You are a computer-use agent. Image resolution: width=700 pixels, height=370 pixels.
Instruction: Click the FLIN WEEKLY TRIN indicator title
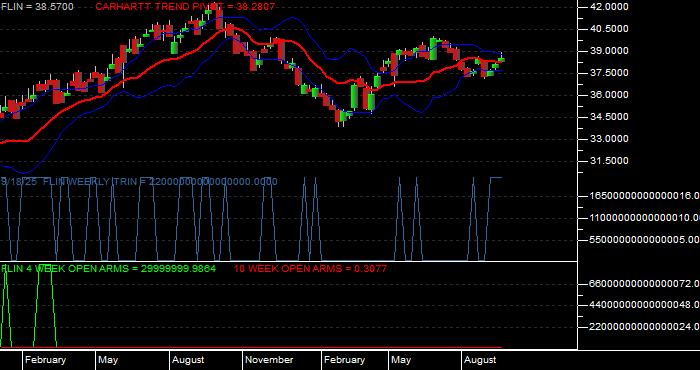point(139,182)
